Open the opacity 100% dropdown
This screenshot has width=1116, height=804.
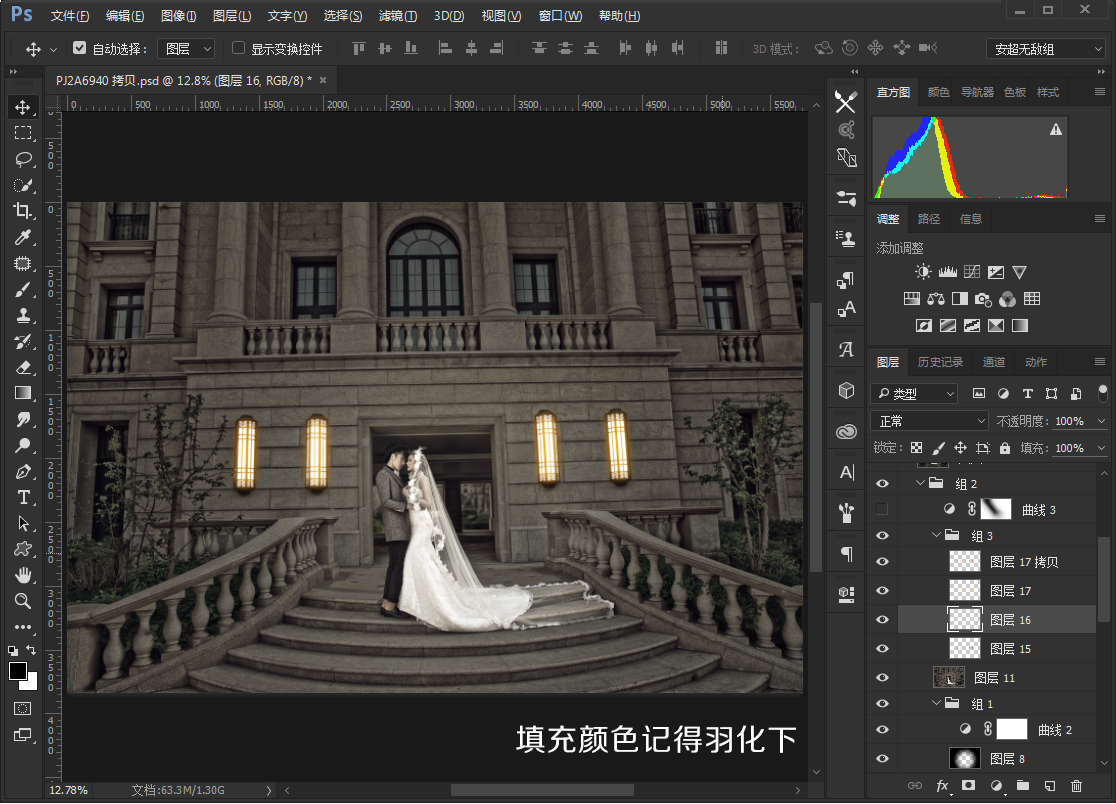coord(1101,421)
